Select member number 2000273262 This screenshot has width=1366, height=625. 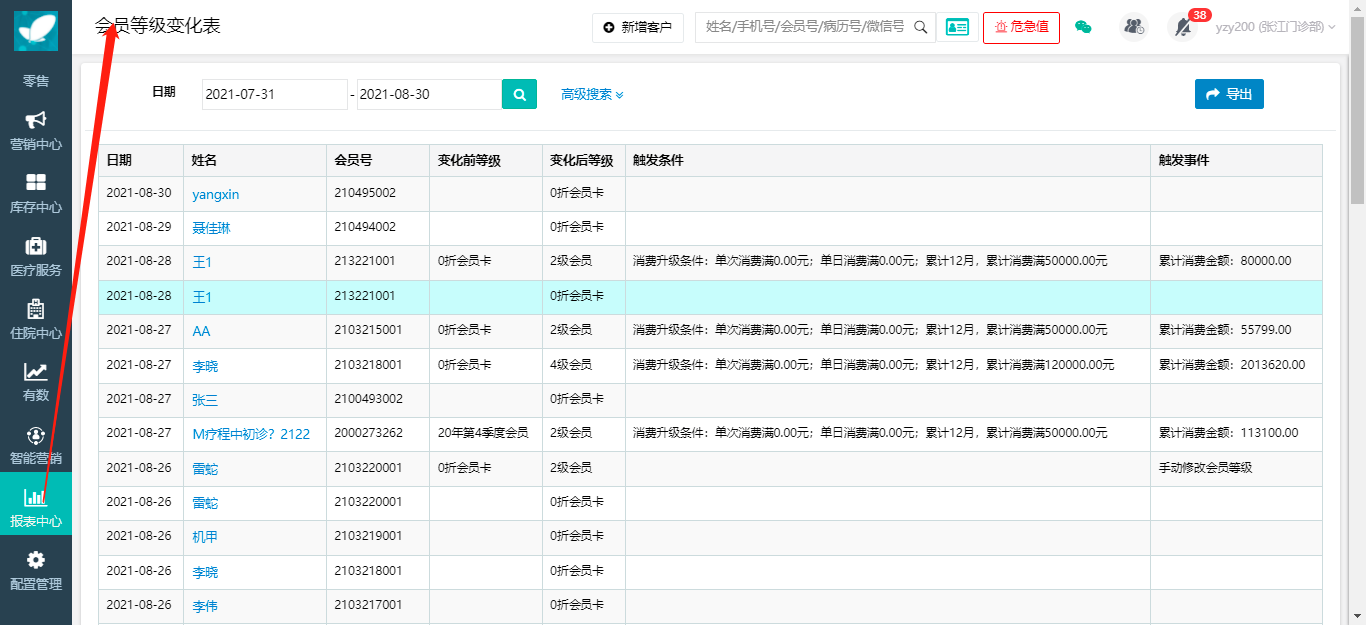369,433
